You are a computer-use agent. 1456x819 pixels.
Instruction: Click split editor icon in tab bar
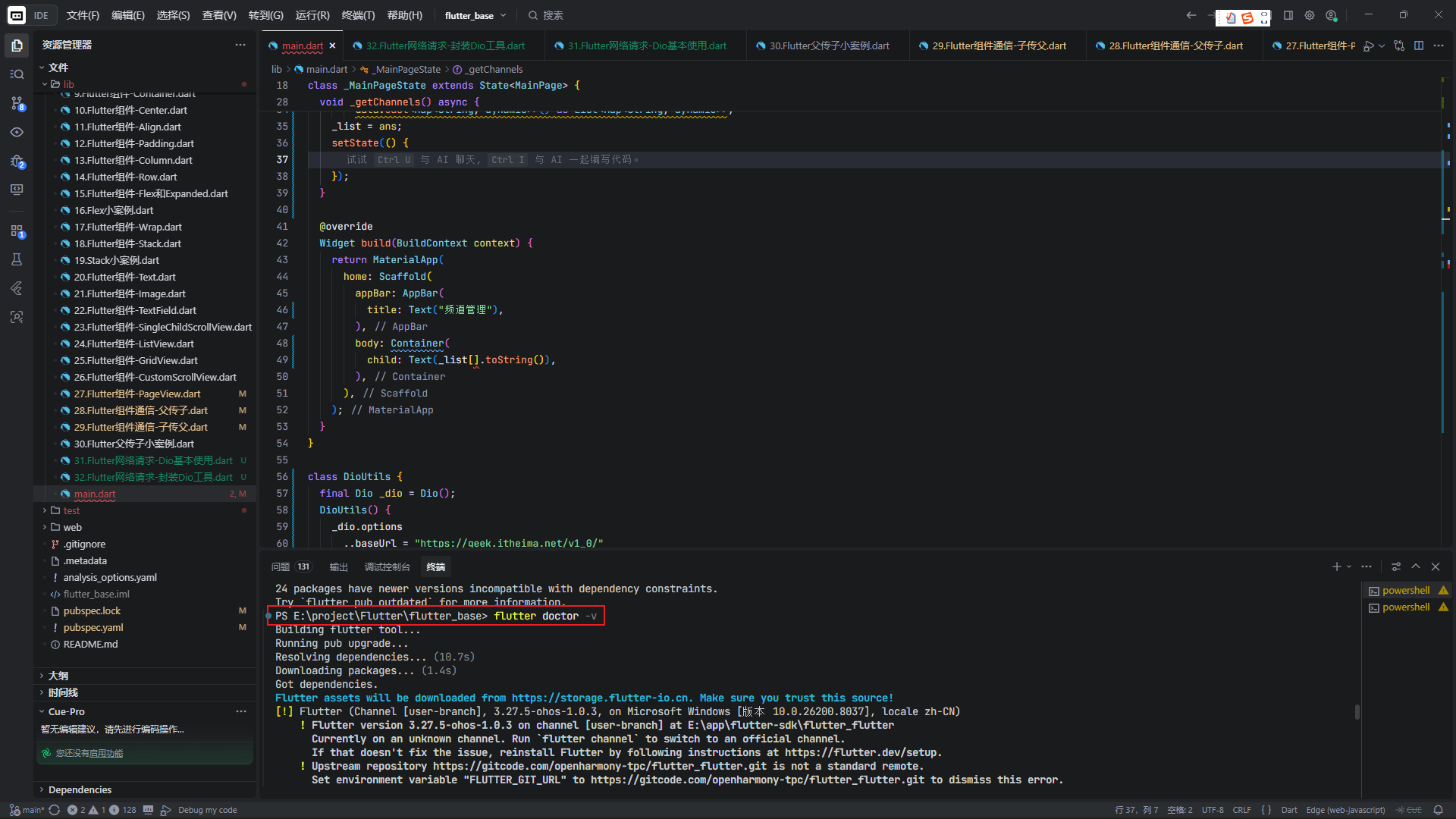1419,45
